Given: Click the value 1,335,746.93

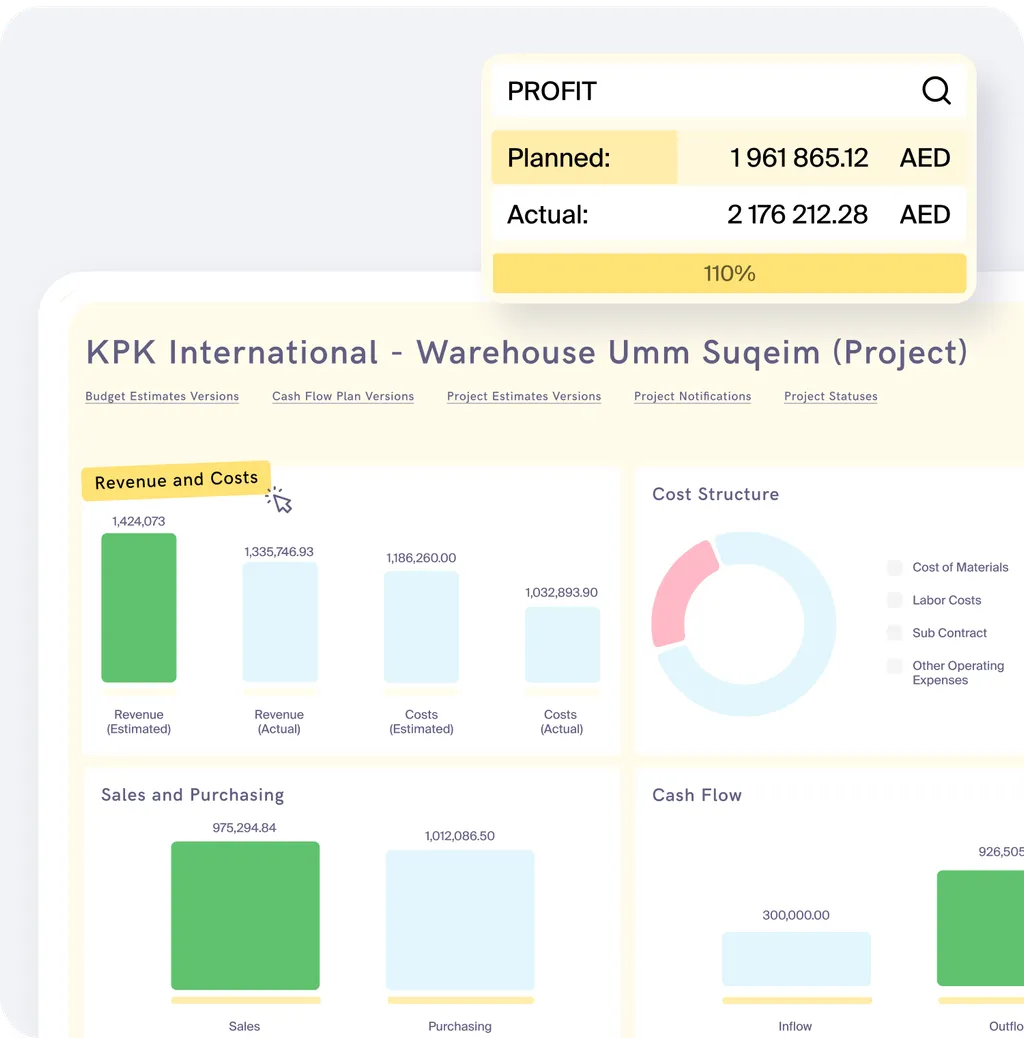Looking at the screenshot, I should tap(279, 551).
